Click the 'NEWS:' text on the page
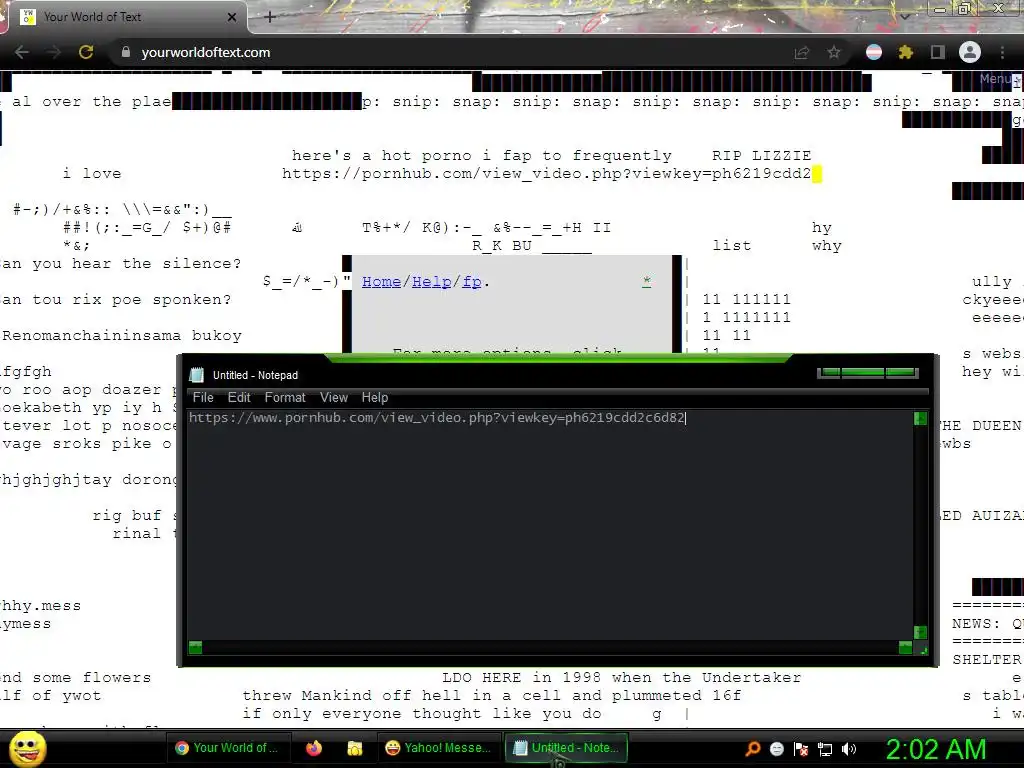Image resolution: width=1024 pixels, height=768 pixels. coord(976,624)
